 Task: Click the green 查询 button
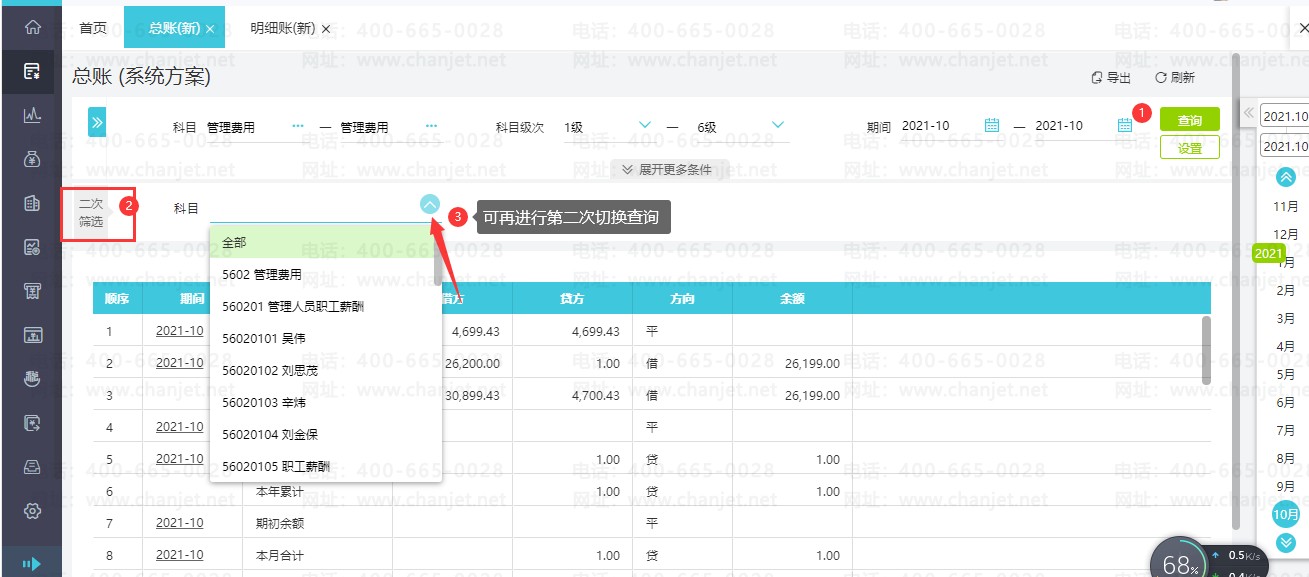[1190, 120]
